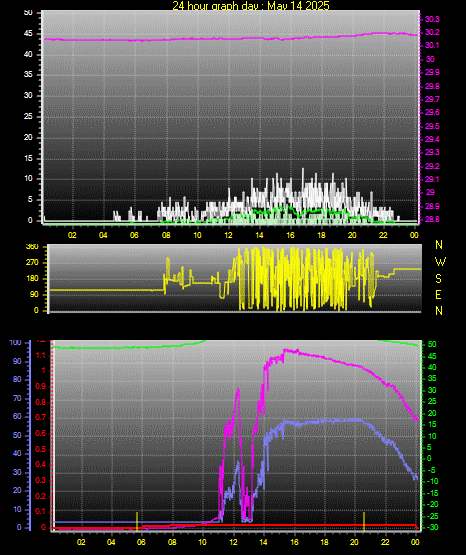Click the green axis label "-20"
This screenshot has width=466, height=555.
pos(432,504)
